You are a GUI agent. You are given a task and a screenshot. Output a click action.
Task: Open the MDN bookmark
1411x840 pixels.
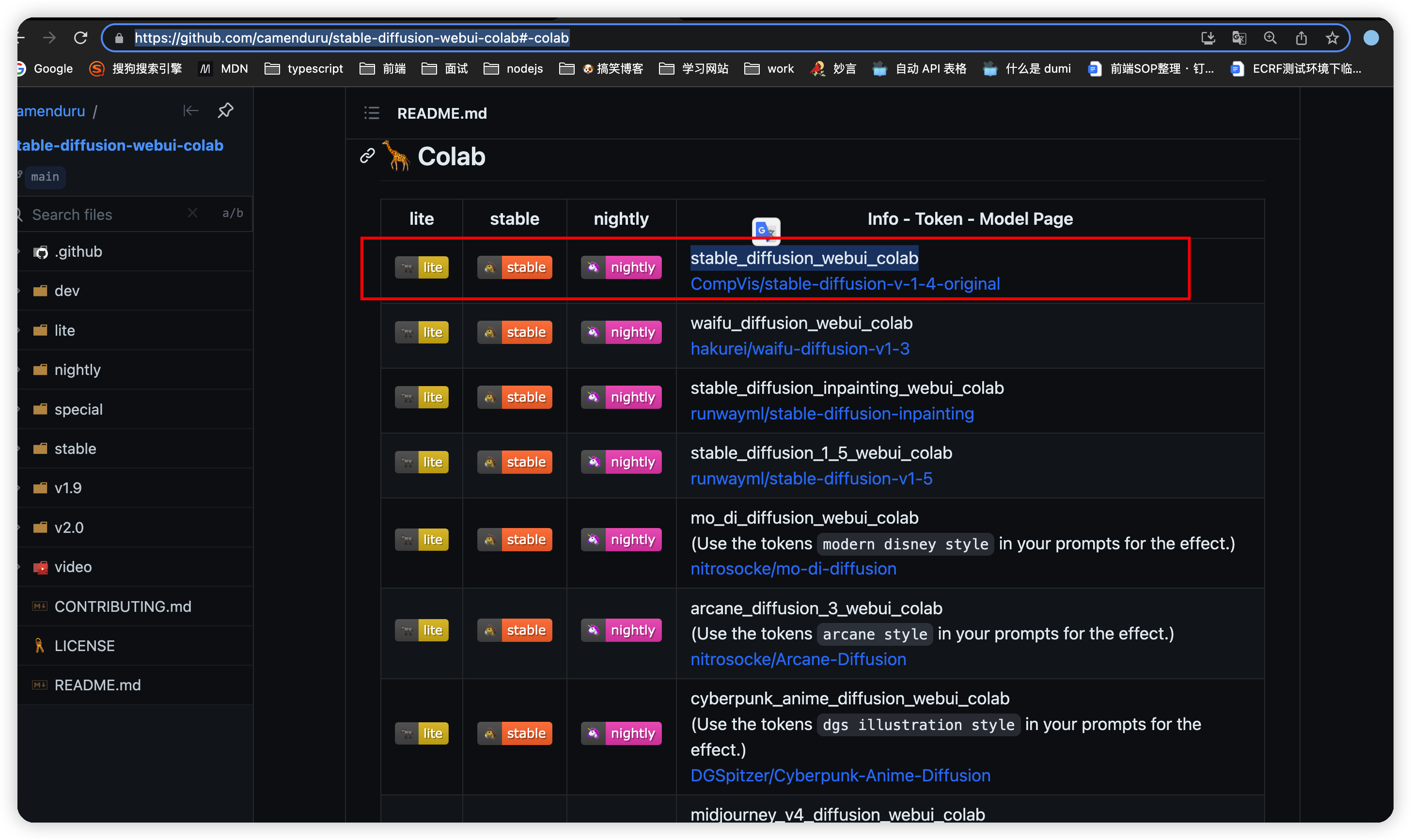(224, 68)
